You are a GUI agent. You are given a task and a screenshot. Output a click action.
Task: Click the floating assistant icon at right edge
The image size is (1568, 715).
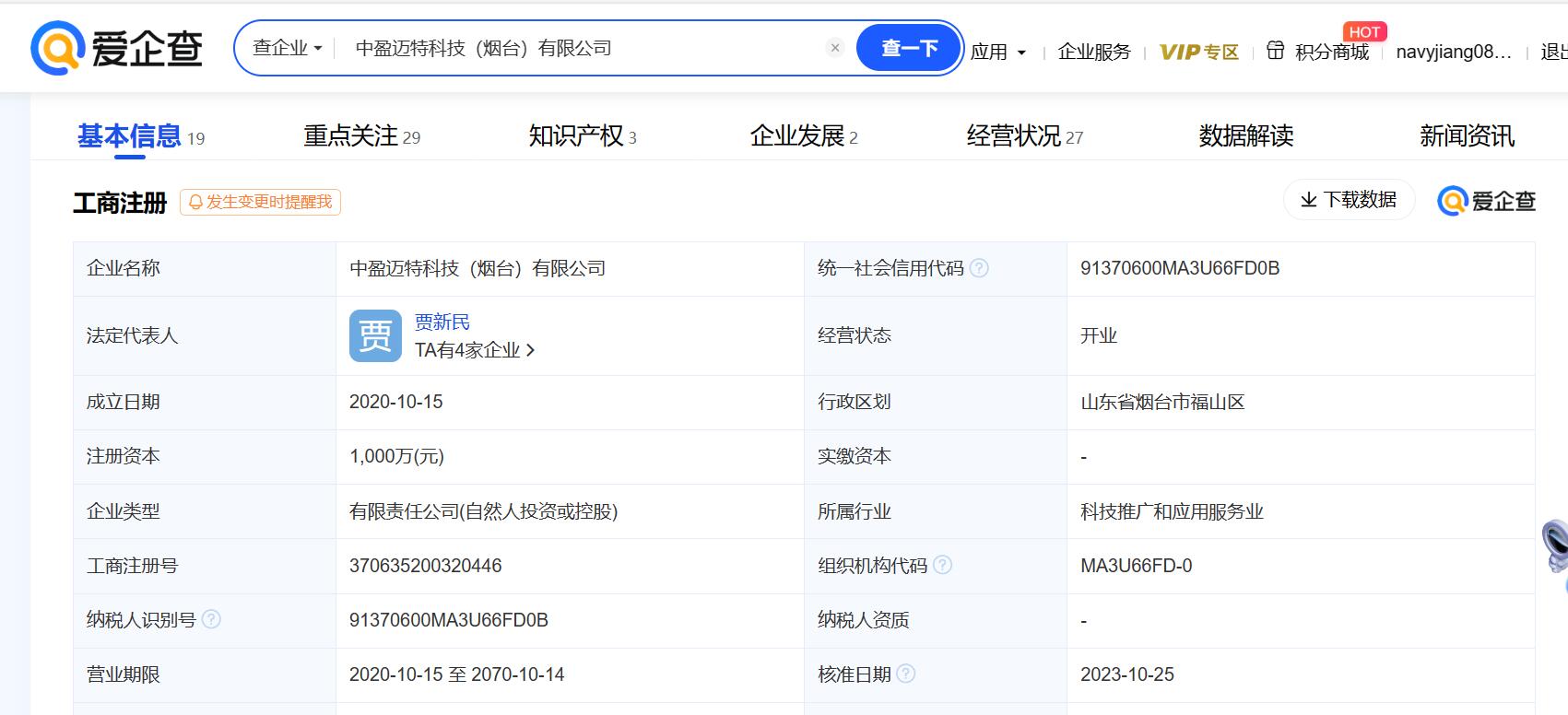1556,546
